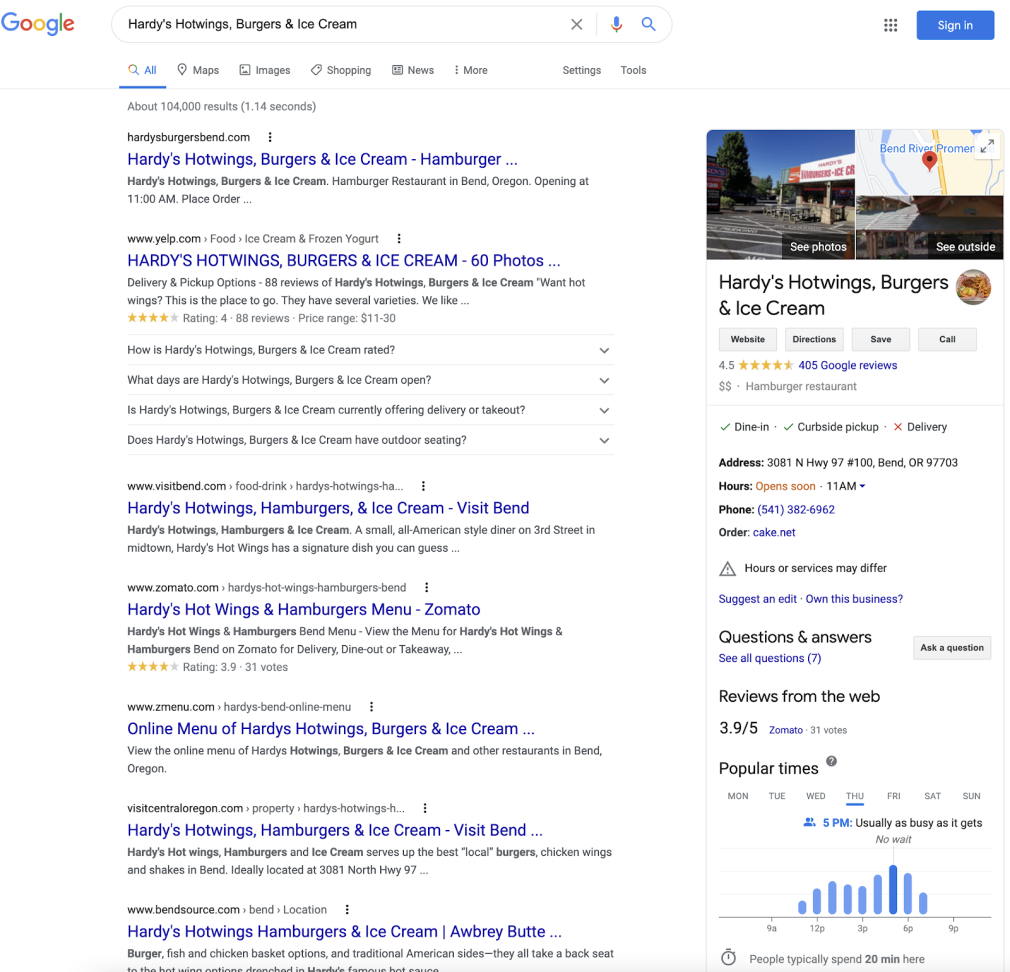The height and width of the screenshot is (972, 1010).
Task: Start voice search with the microphone icon
Action: click(616, 24)
